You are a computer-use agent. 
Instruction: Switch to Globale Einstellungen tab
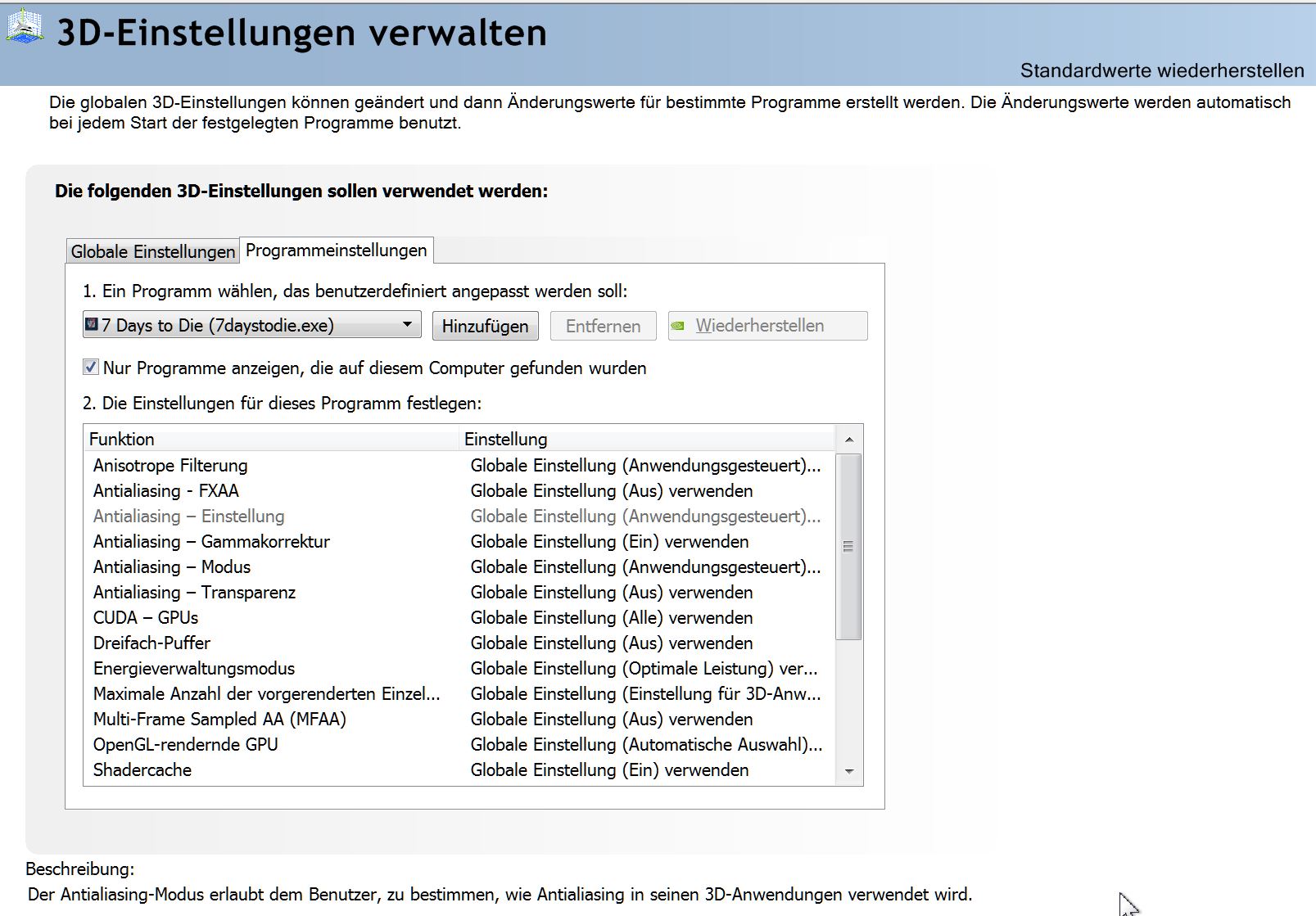point(153,251)
